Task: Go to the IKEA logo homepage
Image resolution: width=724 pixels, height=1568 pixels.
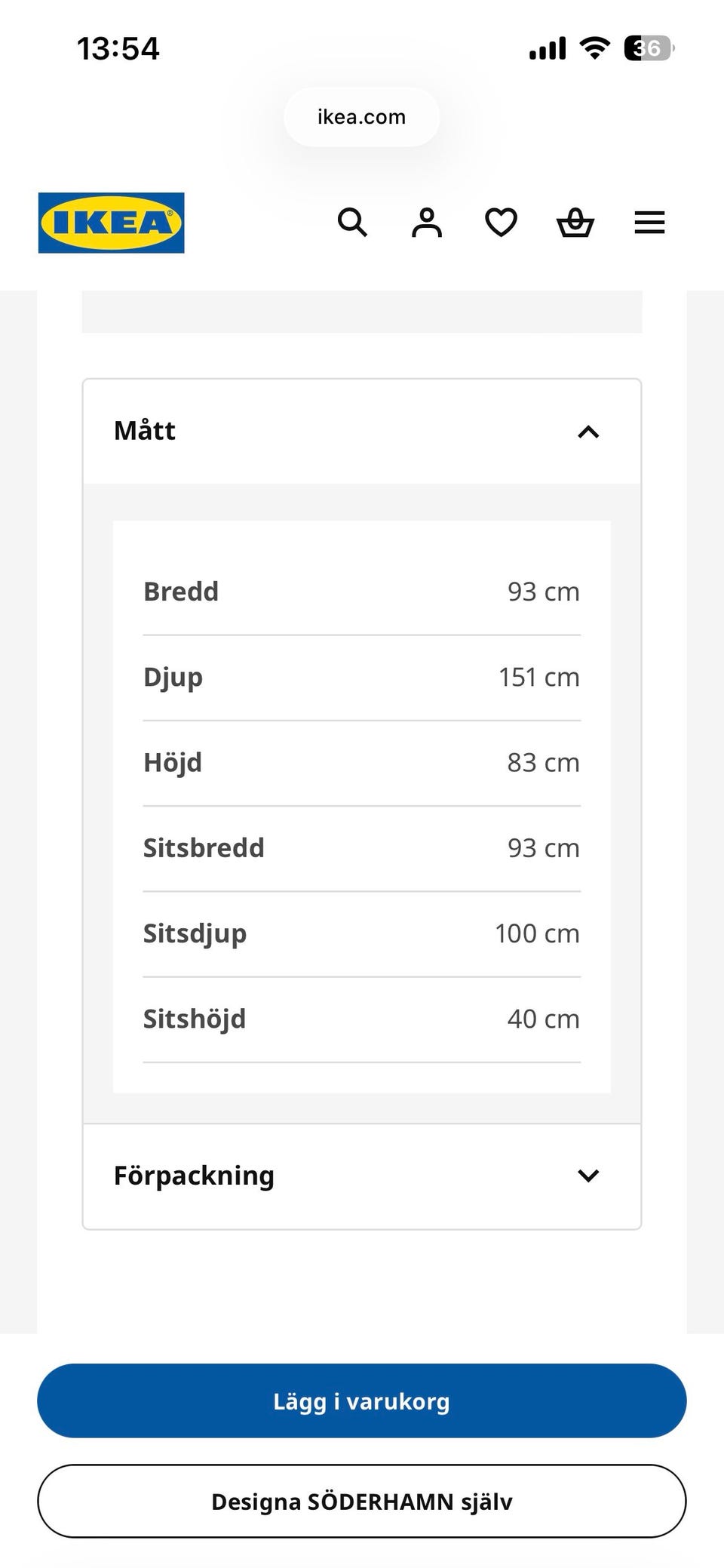Action: tap(112, 223)
